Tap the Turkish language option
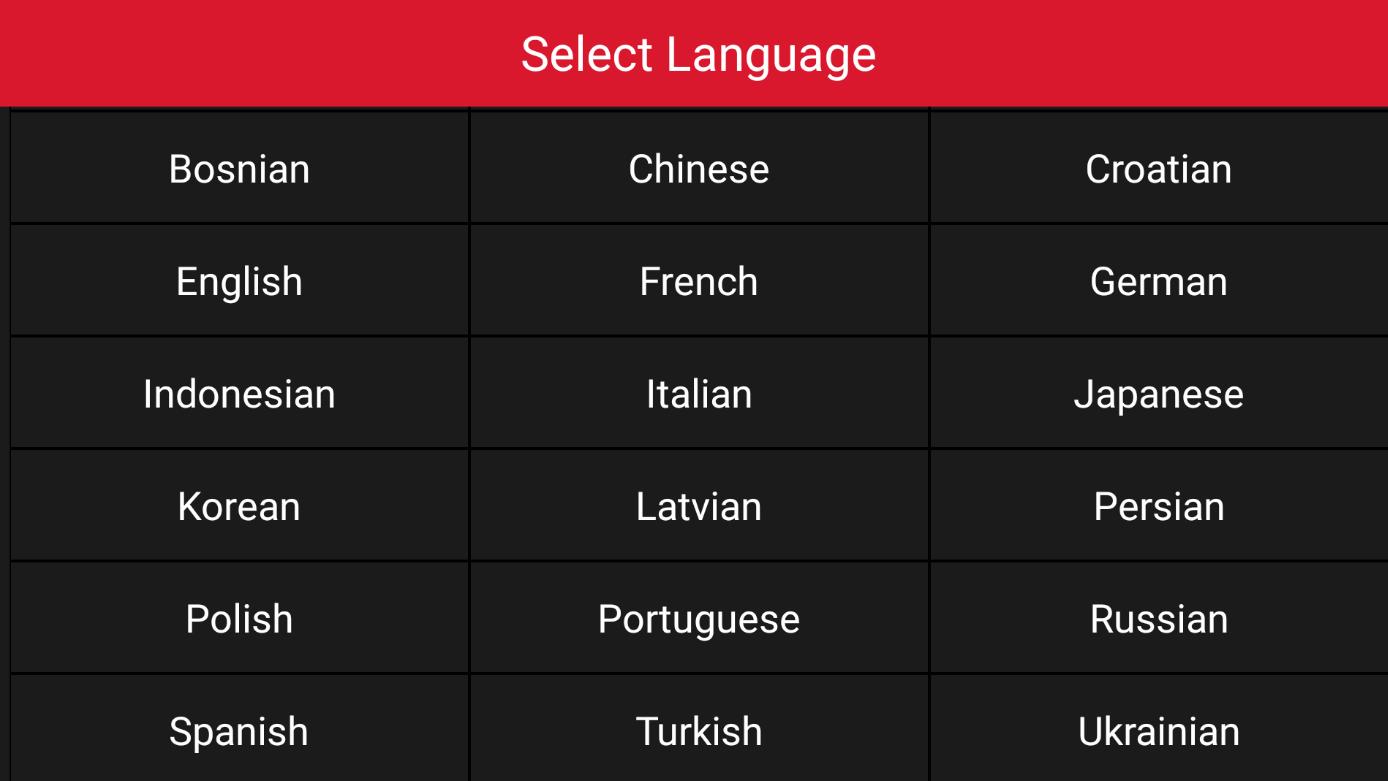This screenshot has width=1388, height=781. coord(699,731)
